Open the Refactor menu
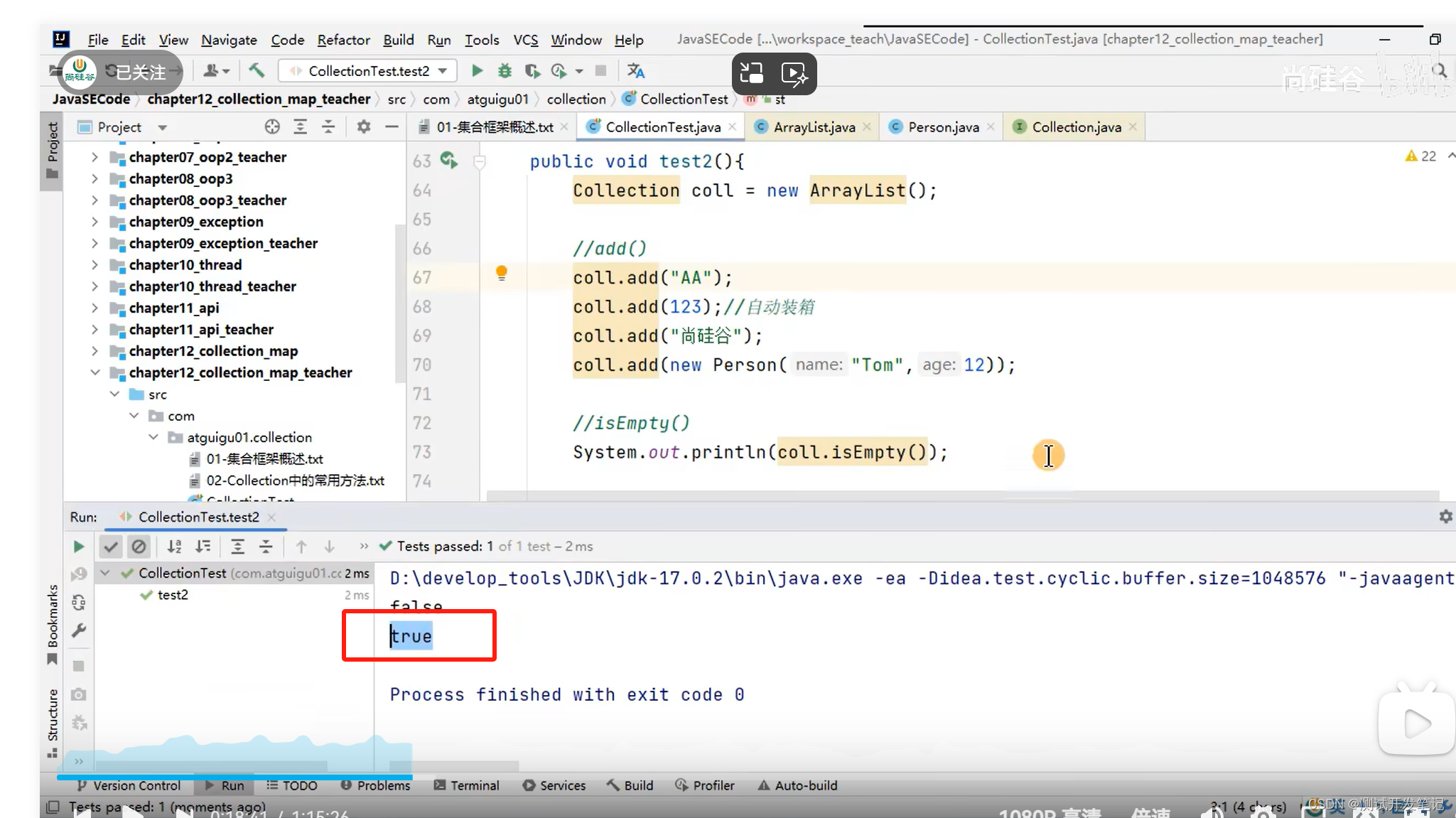The width and height of the screenshot is (1456, 818). point(343,40)
